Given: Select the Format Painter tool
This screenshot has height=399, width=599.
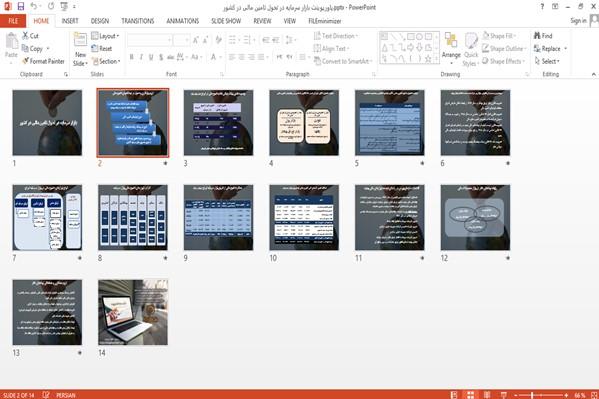Looking at the screenshot, I should 43,61.
